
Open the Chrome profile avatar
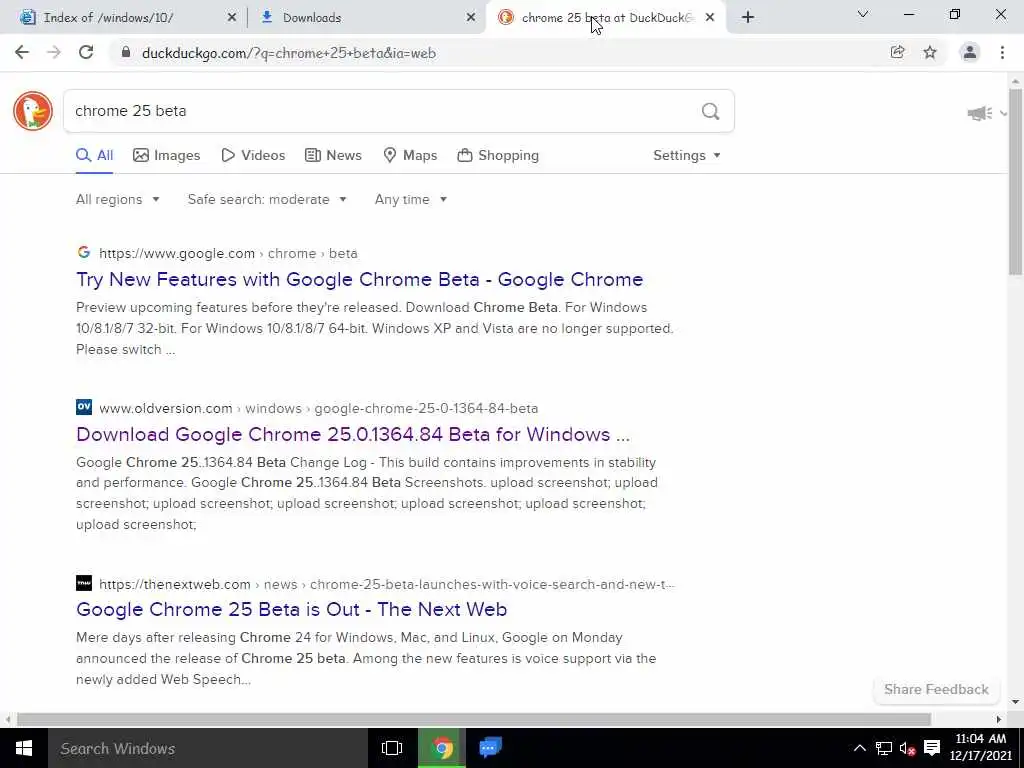970,52
